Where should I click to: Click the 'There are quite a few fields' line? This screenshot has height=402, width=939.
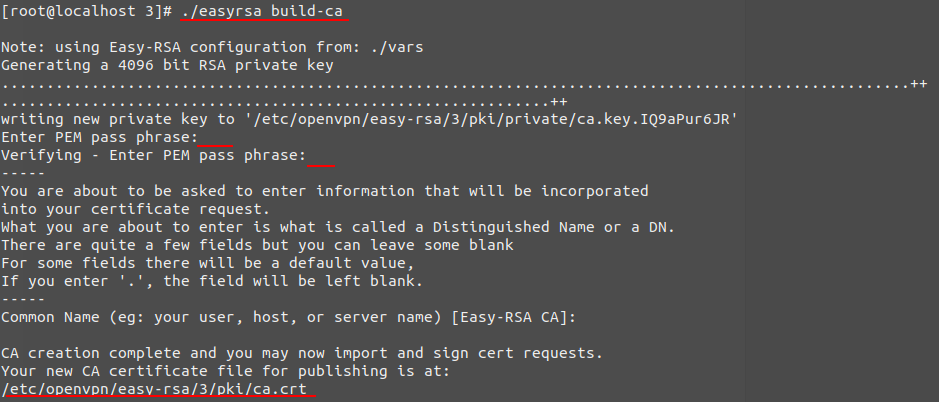(258, 245)
